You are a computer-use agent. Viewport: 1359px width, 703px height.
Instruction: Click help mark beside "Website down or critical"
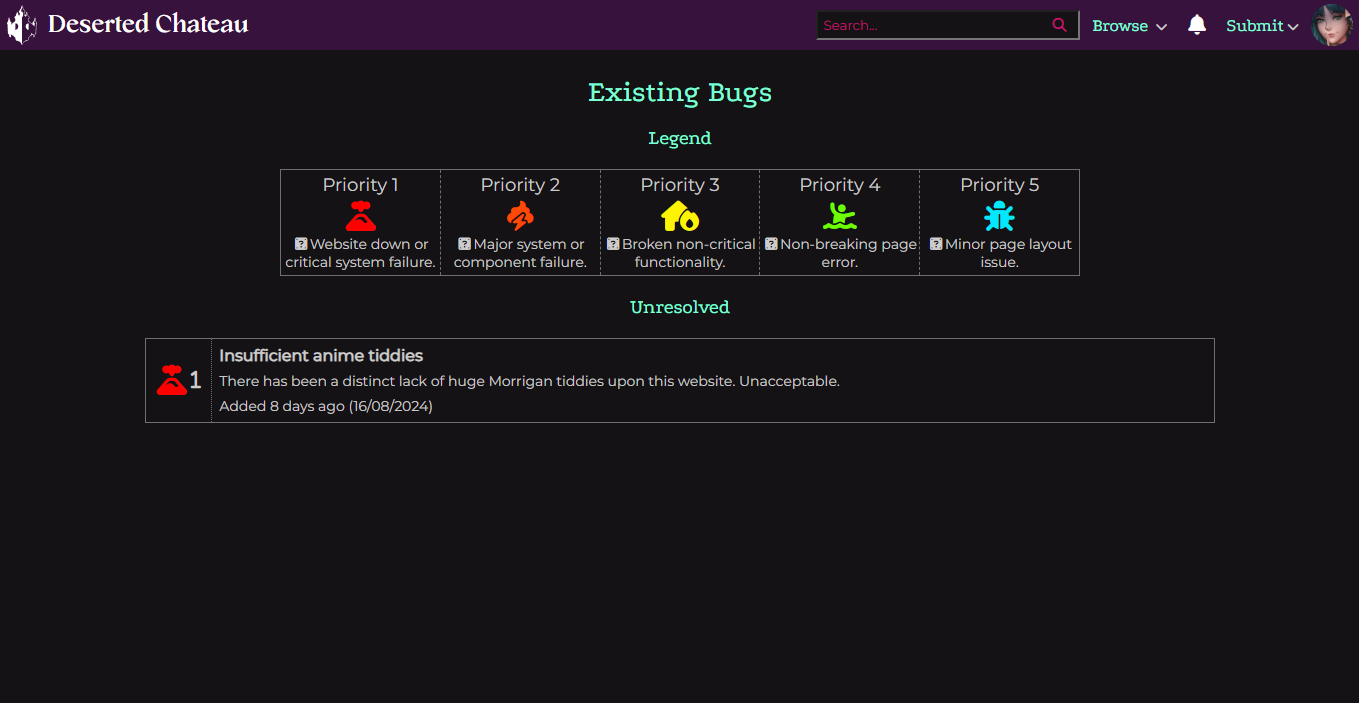tap(301, 244)
